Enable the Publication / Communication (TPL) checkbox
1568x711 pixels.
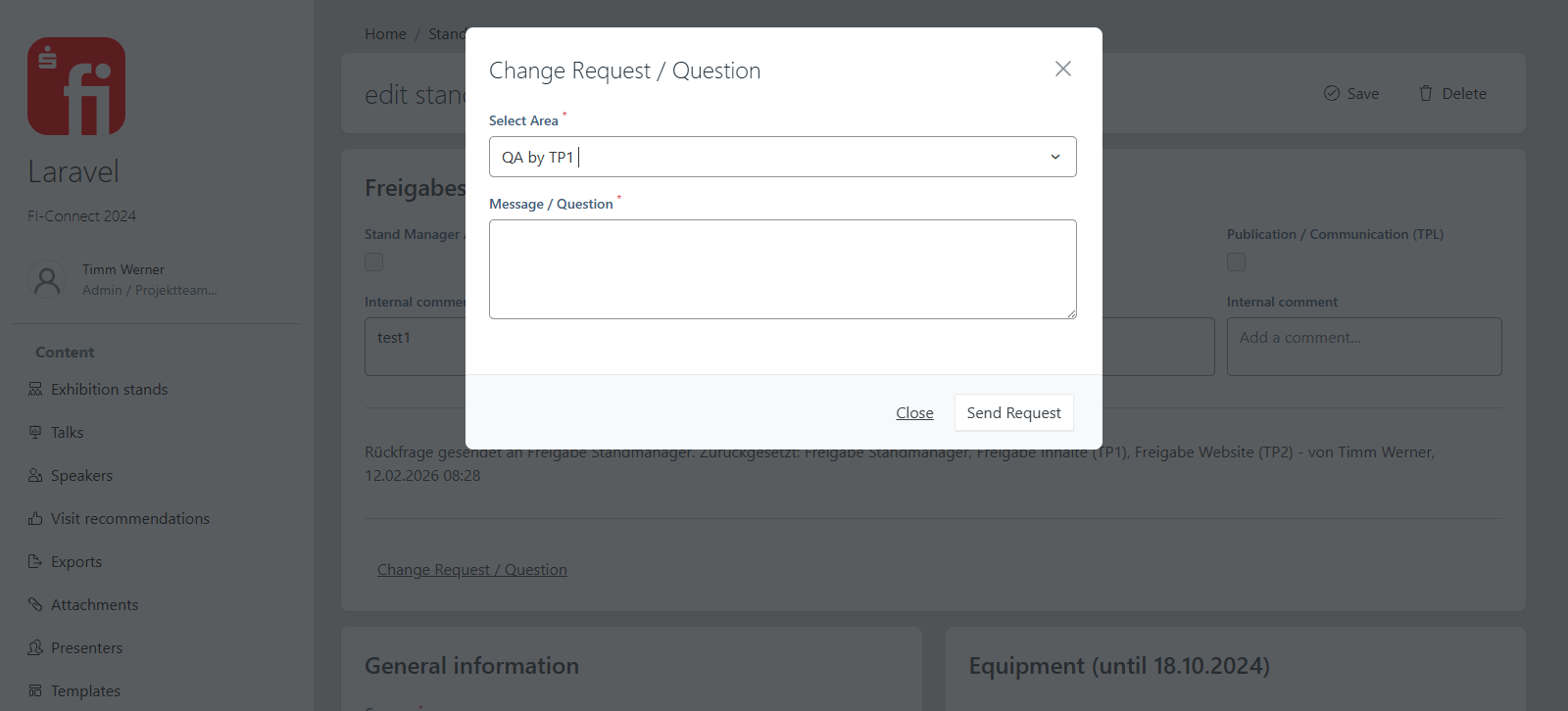(x=1236, y=261)
